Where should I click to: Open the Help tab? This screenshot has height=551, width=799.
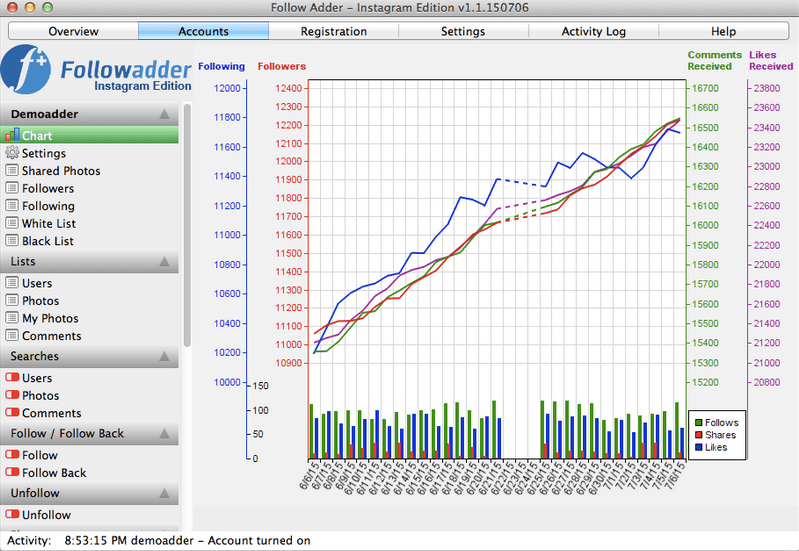724,31
